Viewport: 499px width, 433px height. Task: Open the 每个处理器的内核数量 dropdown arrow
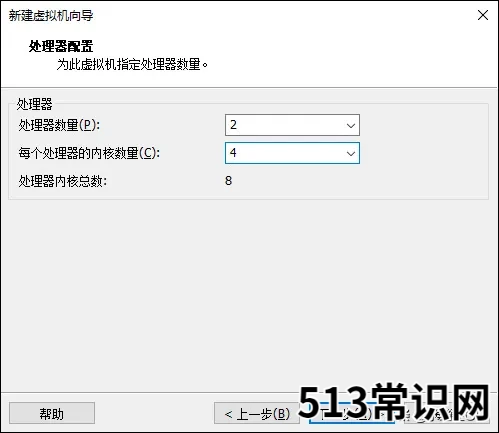[350, 153]
